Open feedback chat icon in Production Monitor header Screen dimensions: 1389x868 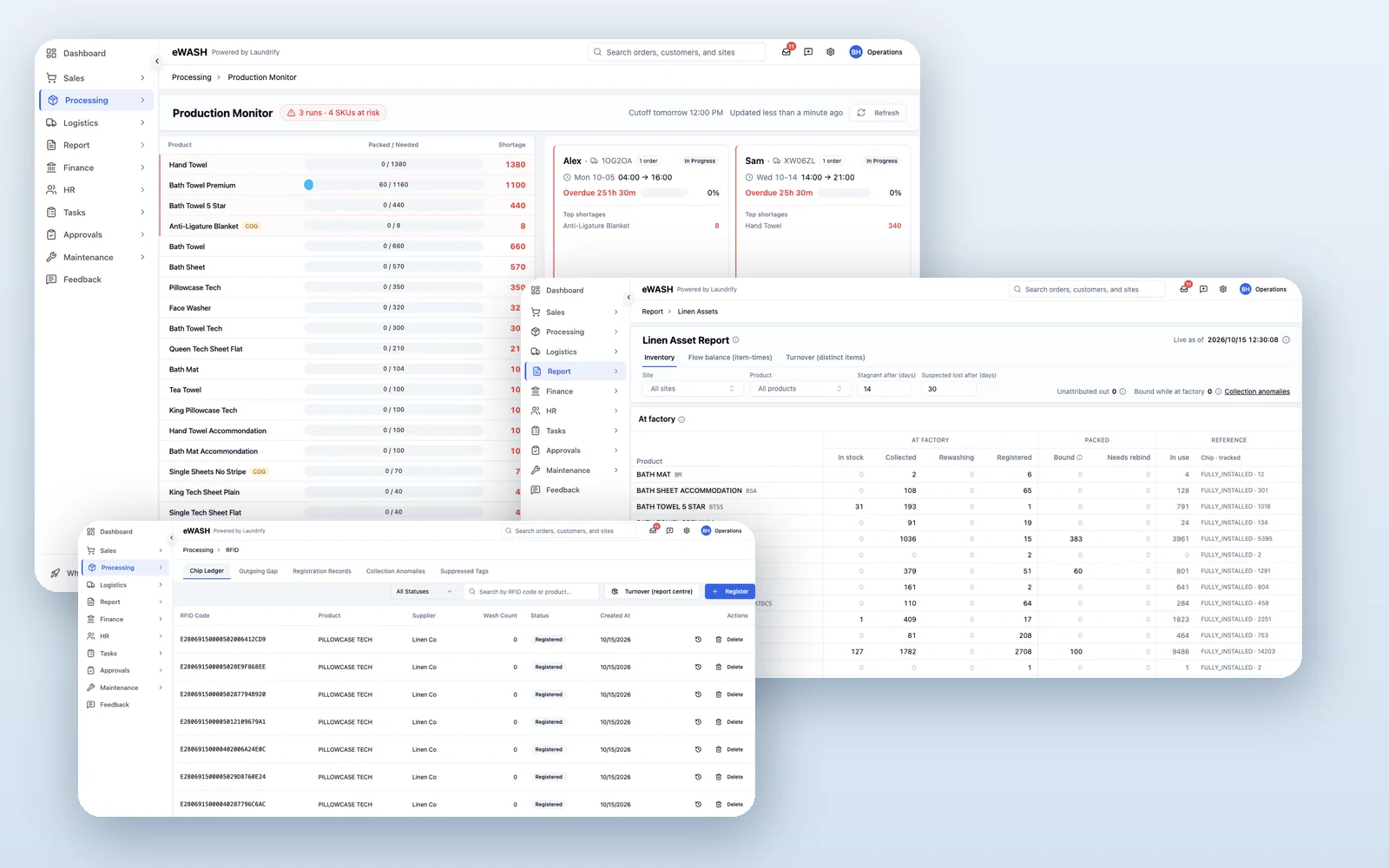[808, 52]
